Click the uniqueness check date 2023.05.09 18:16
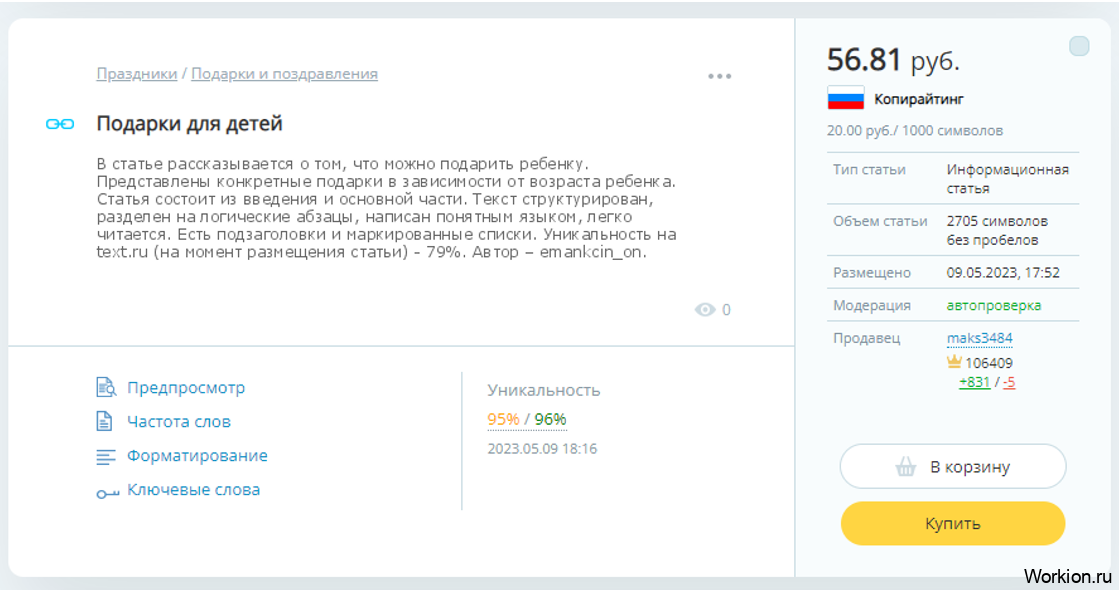Screen dimensions: 1119x590 542,449
